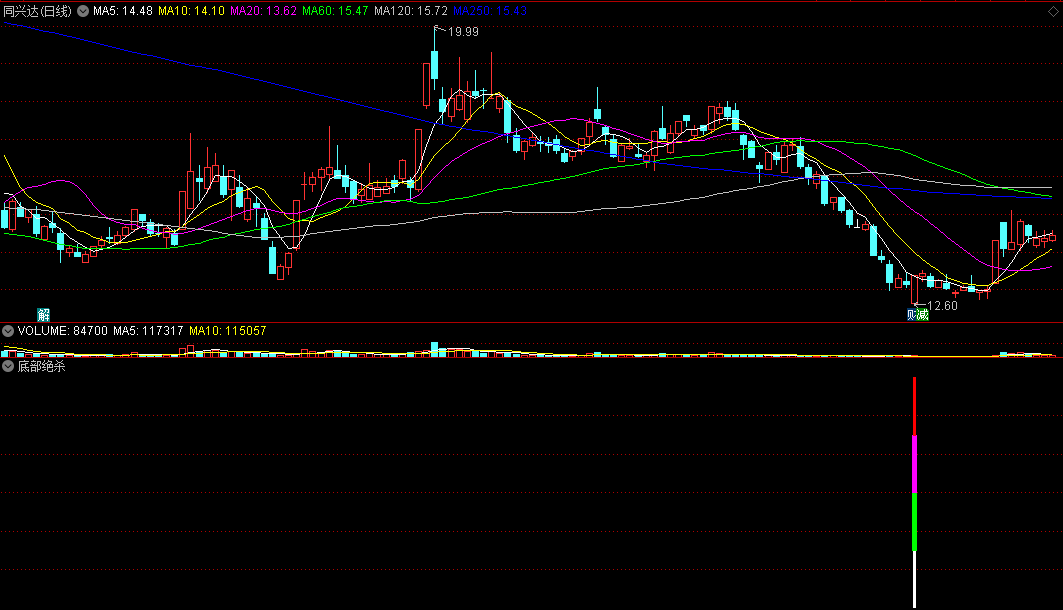The width and height of the screenshot is (1063, 610).
Task: Click the MA10: 14.10 label
Action: [191, 11]
